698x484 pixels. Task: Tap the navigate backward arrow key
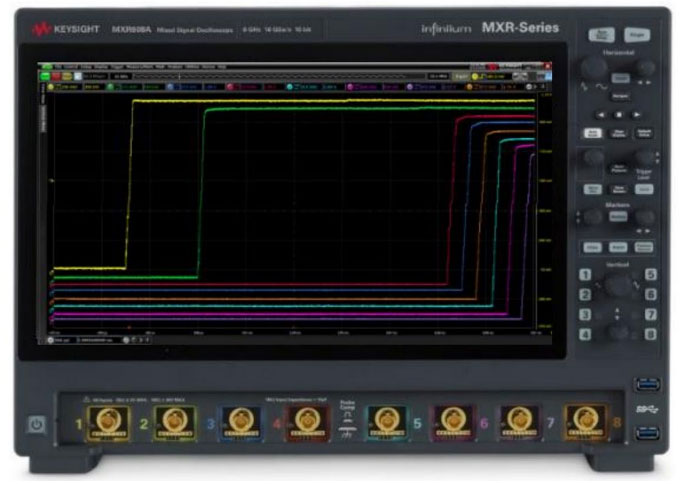(x=601, y=115)
